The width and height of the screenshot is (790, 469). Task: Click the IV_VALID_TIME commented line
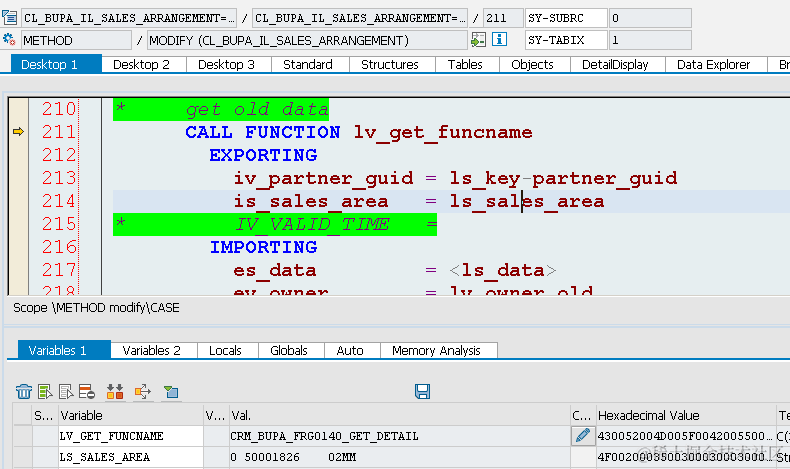pos(275,224)
